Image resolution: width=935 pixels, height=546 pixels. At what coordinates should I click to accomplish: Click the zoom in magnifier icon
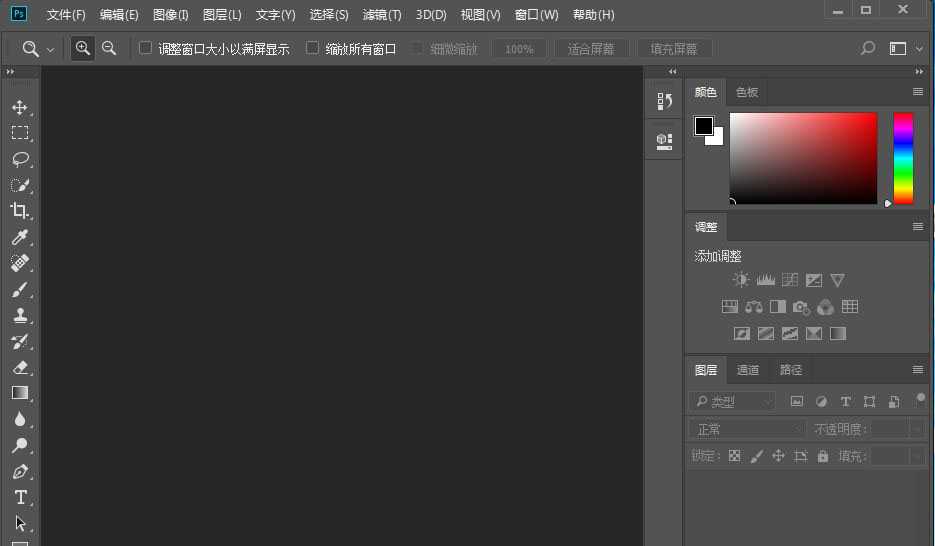(x=83, y=48)
